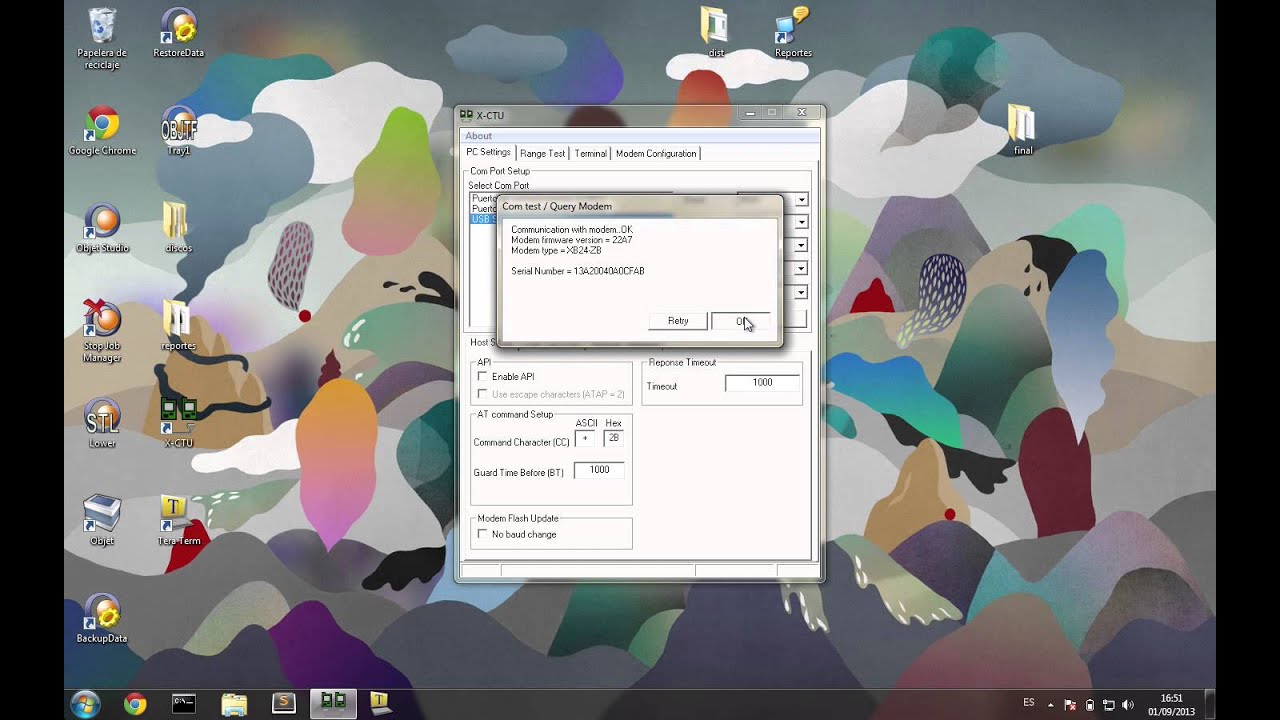This screenshot has width=1280, height=720.
Task: Open the dist folder on desktop
Action: (x=715, y=34)
